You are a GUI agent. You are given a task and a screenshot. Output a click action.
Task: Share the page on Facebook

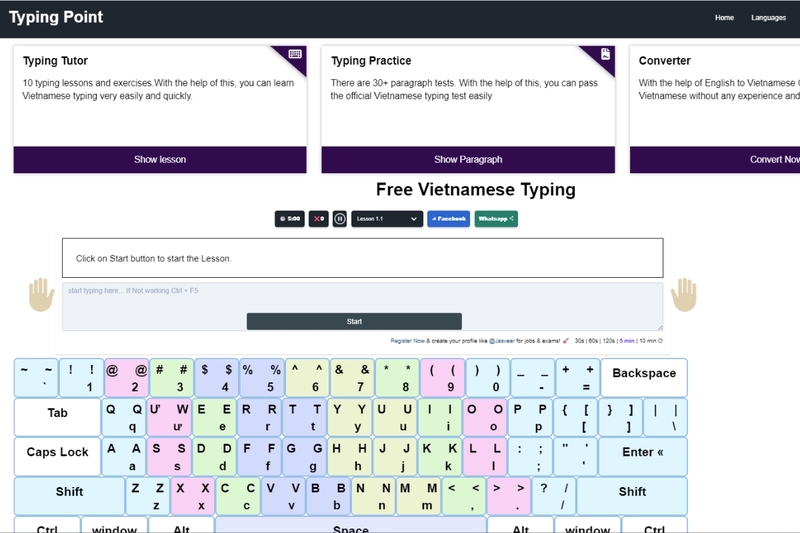(x=448, y=219)
